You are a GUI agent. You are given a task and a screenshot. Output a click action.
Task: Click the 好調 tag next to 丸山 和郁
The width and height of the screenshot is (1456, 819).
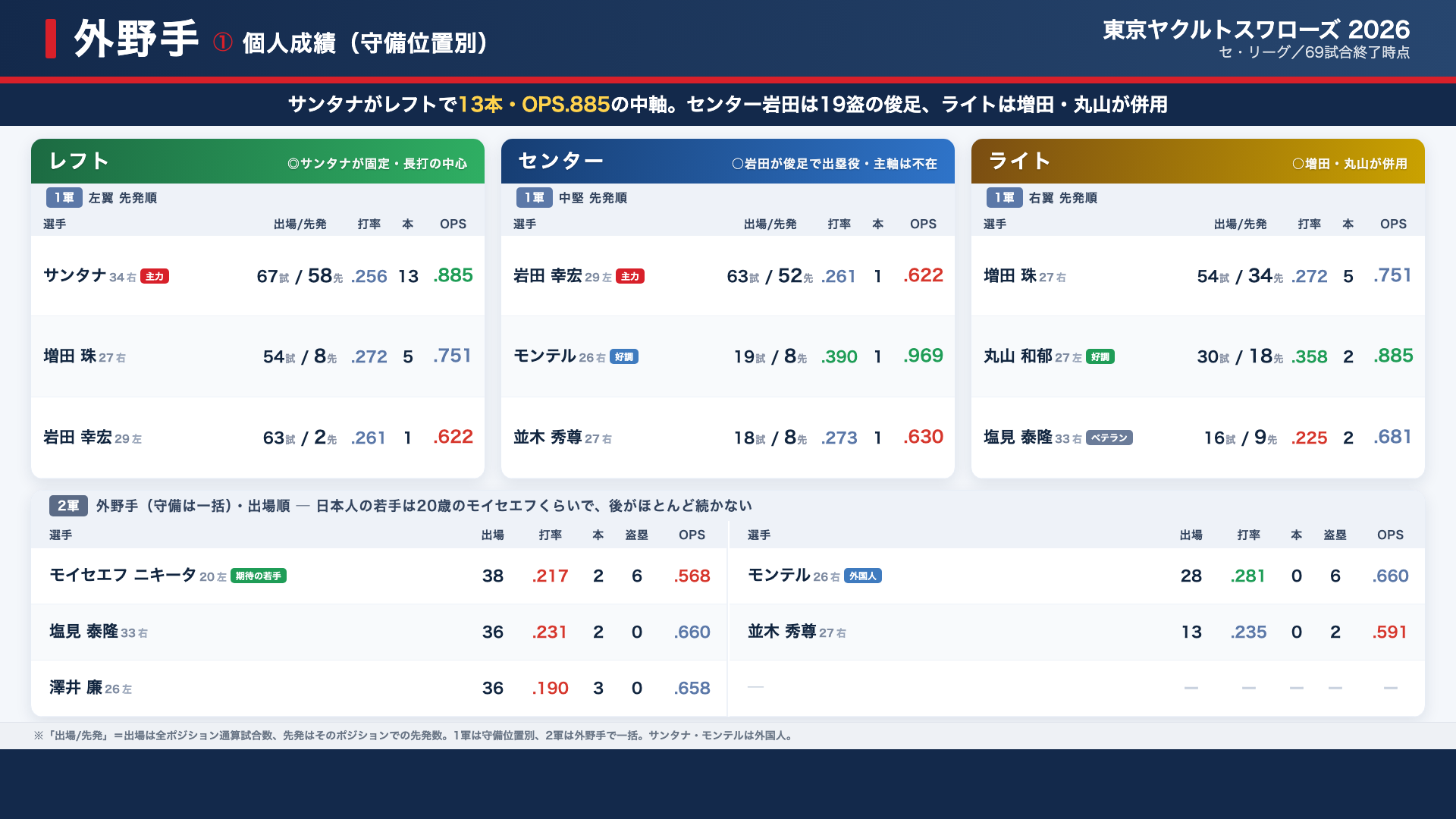1100,357
